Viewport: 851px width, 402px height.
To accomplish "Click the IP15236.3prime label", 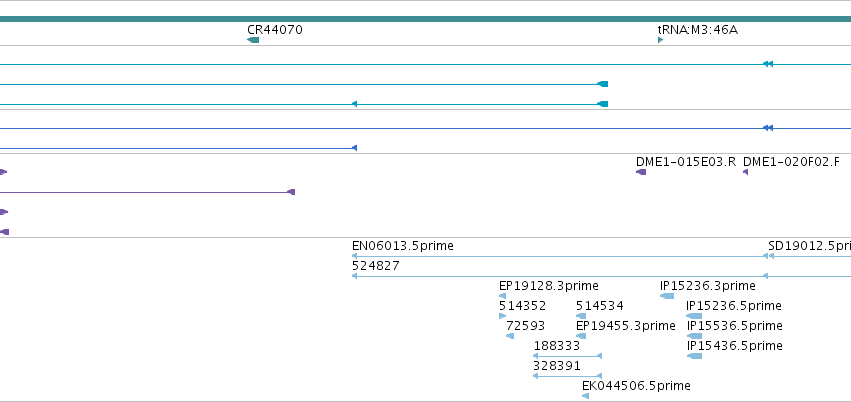I will pos(708,286).
